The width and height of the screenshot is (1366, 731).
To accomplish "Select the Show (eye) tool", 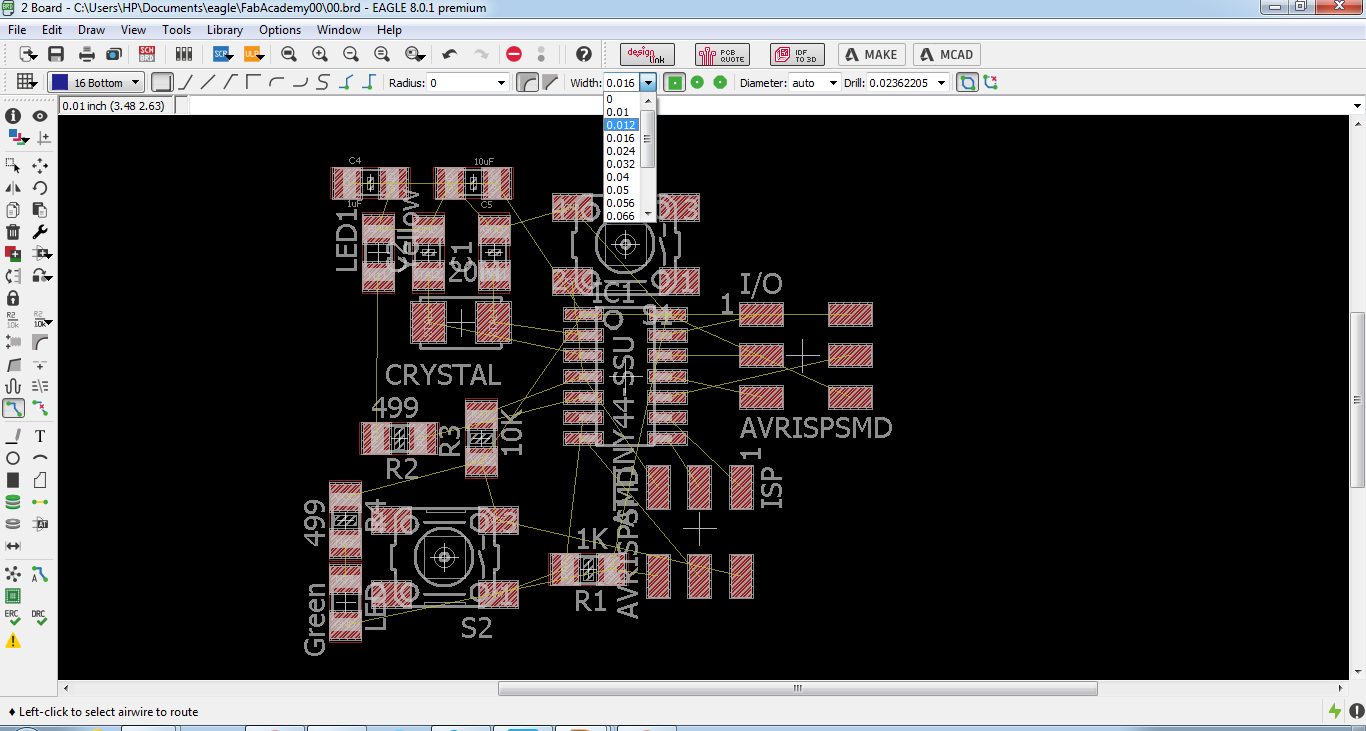I will tap(40, 116).
